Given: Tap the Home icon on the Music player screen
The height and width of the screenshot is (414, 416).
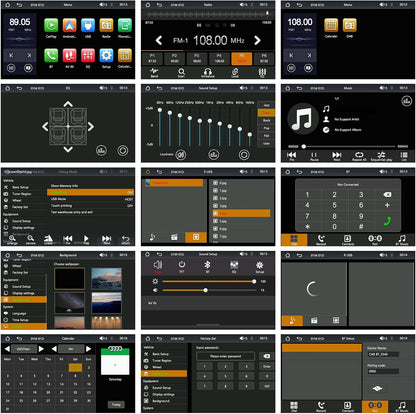Looking at the screenshot, I should tap(288, 88).
